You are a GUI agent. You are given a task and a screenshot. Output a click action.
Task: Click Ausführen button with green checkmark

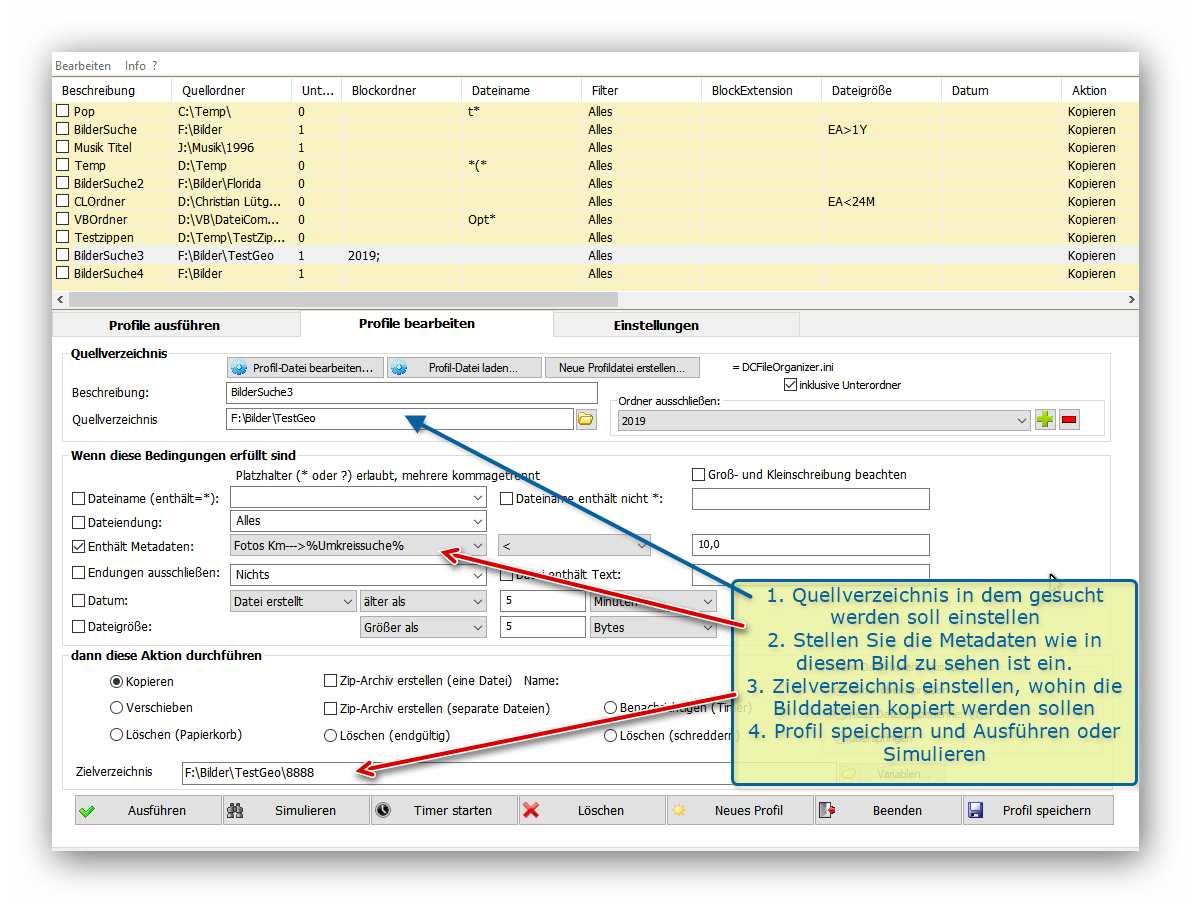(x=148, y=810)
